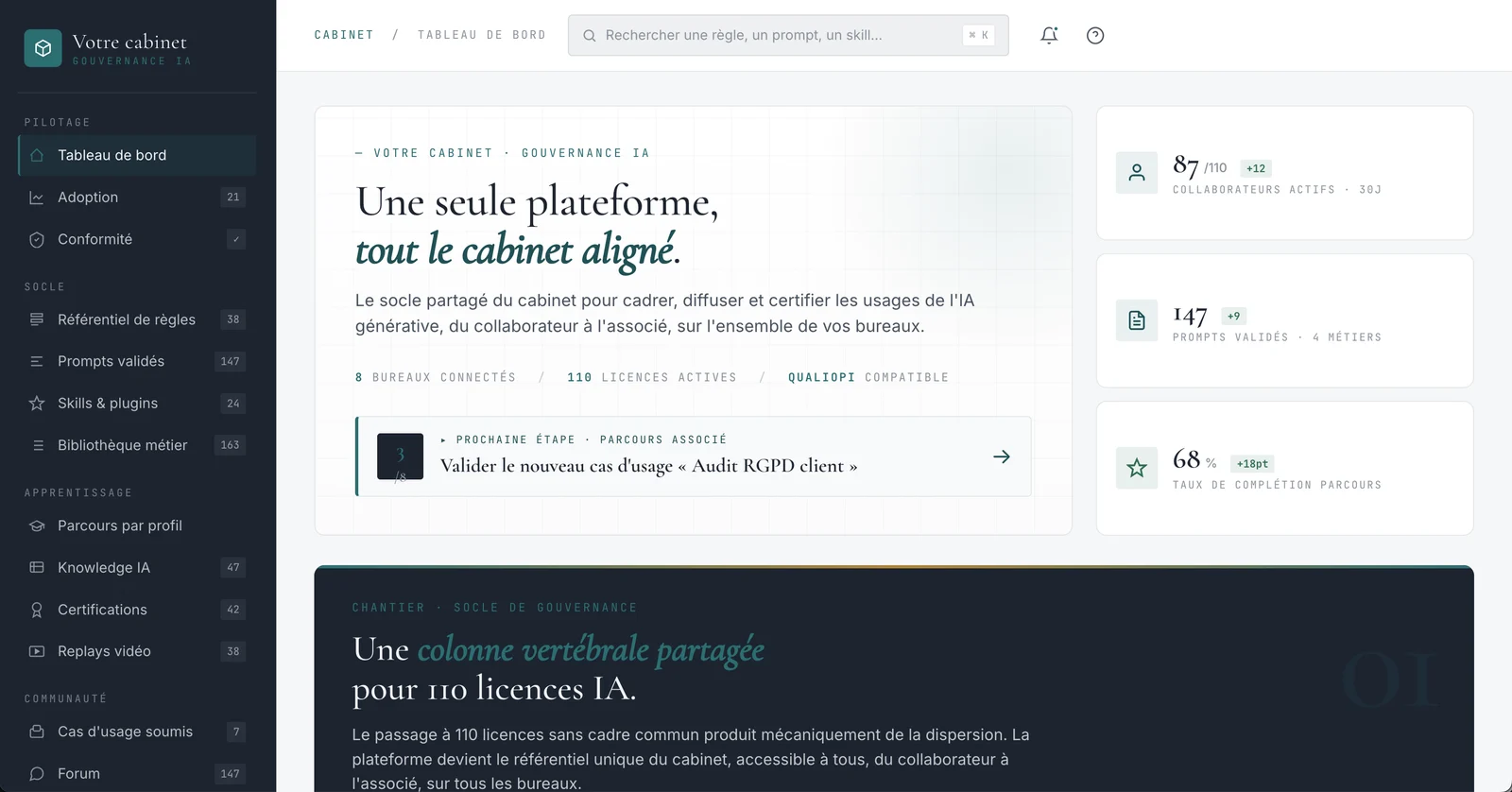Click the 21 count badge beside Adoption
The height and width of the screenshot is (792, 1512).
point(233,197)
